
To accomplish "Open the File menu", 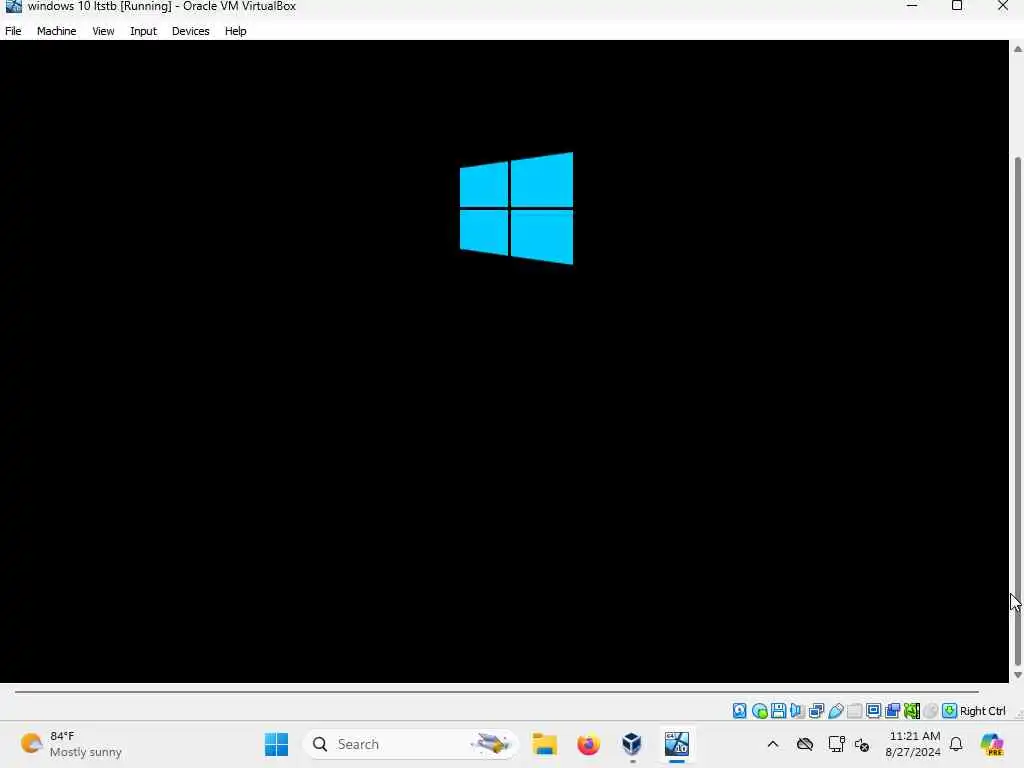I will 13,31.
